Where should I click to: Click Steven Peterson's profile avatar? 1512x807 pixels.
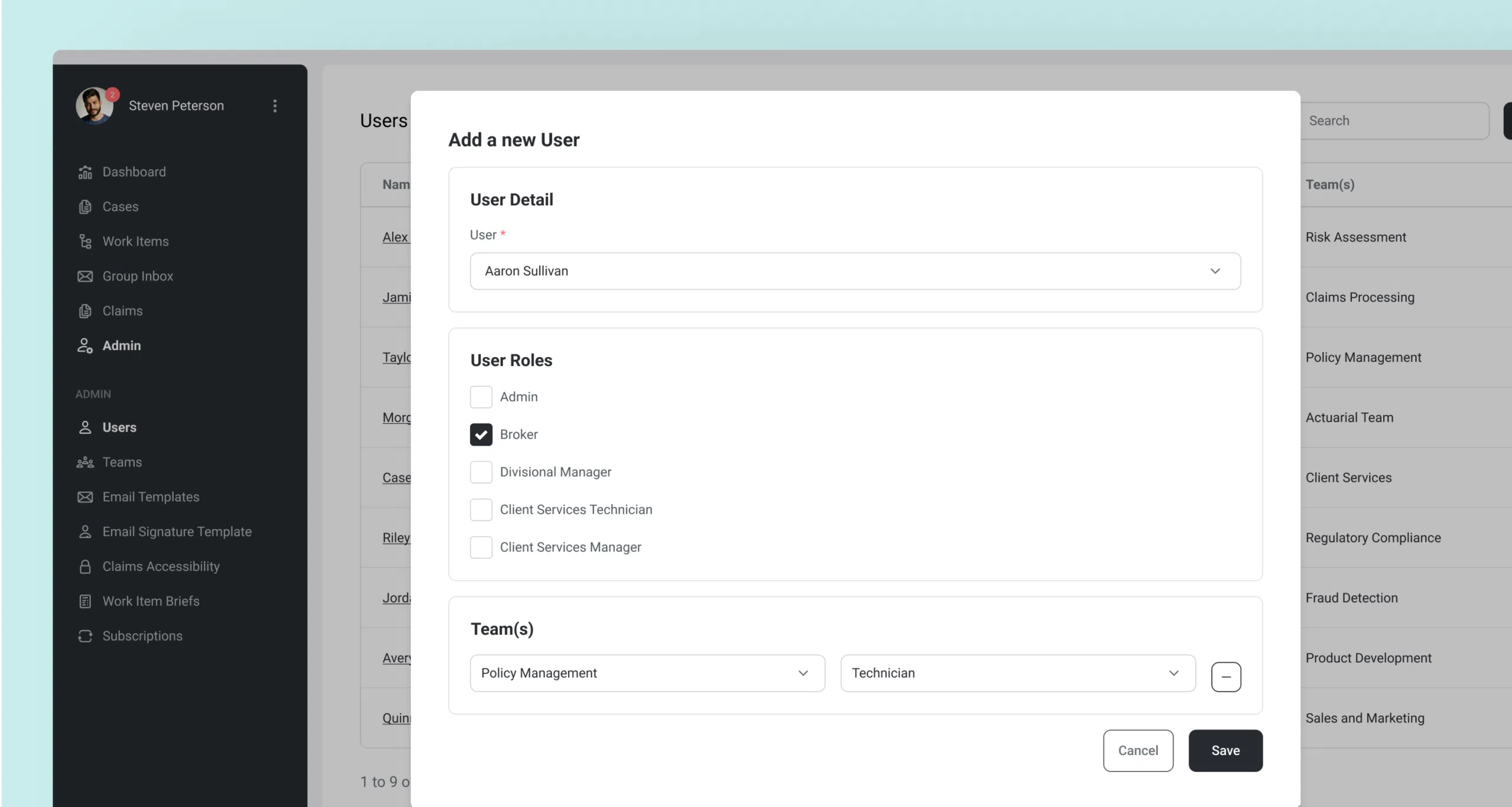[x=94, y=106]
